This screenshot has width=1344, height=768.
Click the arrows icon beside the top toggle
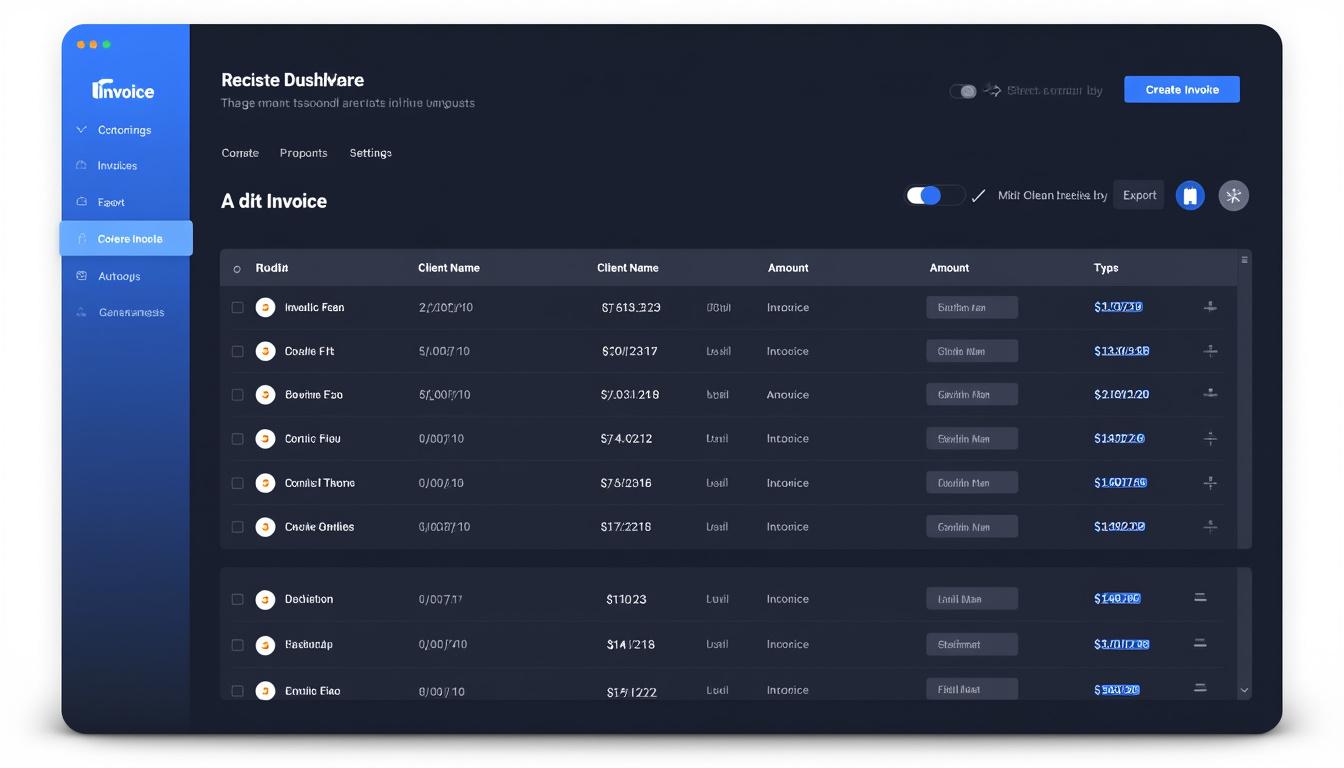[x=993, y=90]
